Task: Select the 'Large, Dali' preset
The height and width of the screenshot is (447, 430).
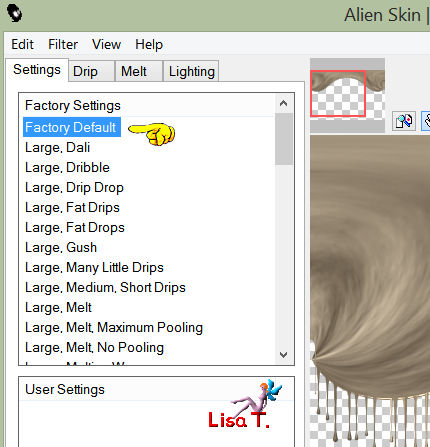Action: 57,147
